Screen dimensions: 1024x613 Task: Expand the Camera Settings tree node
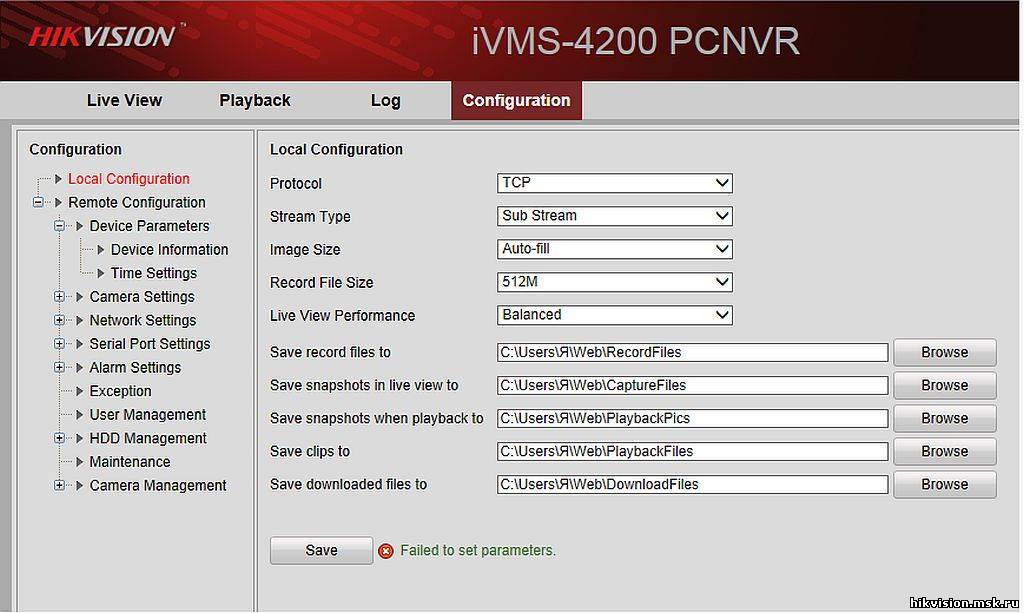59,296
